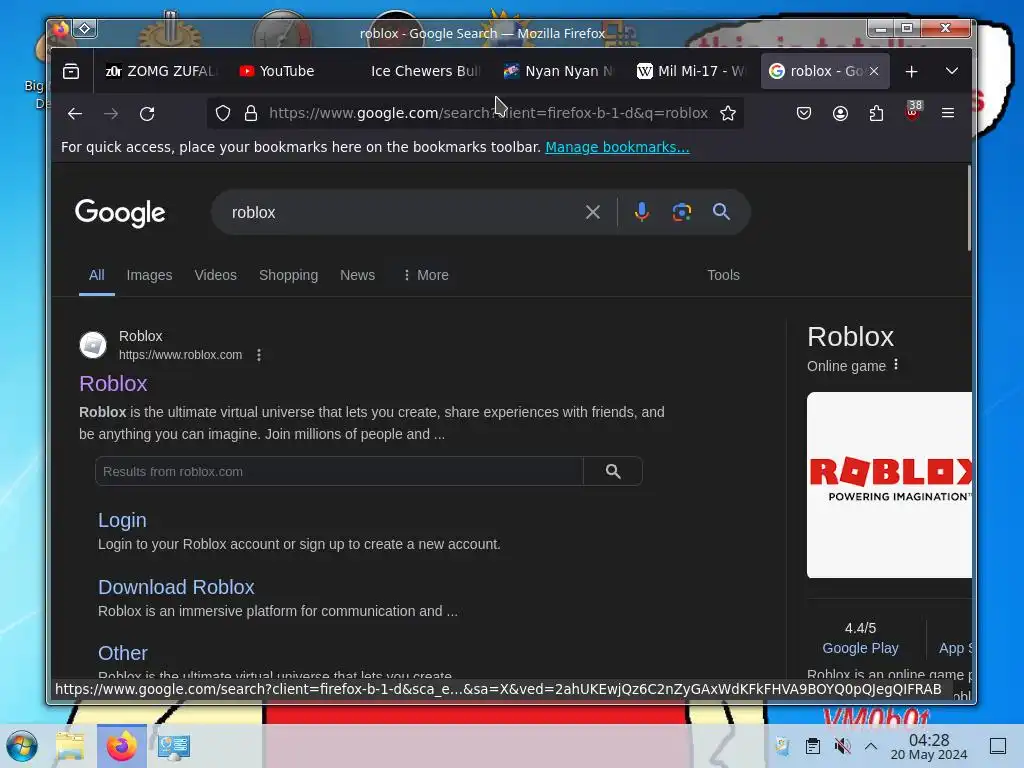Open tracking protection shield icon
This screenshot has height=768, width=1024.
(223, 114)
